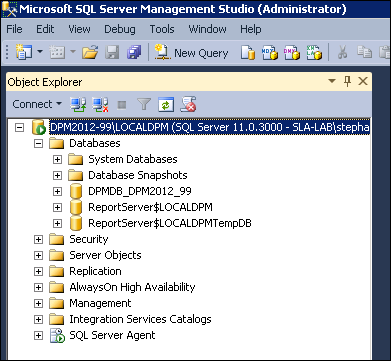This screenshot has height=361, width=391.
Task: Click the Disconnect server icon
Action: pyautogui.click(x=100, y=104)
